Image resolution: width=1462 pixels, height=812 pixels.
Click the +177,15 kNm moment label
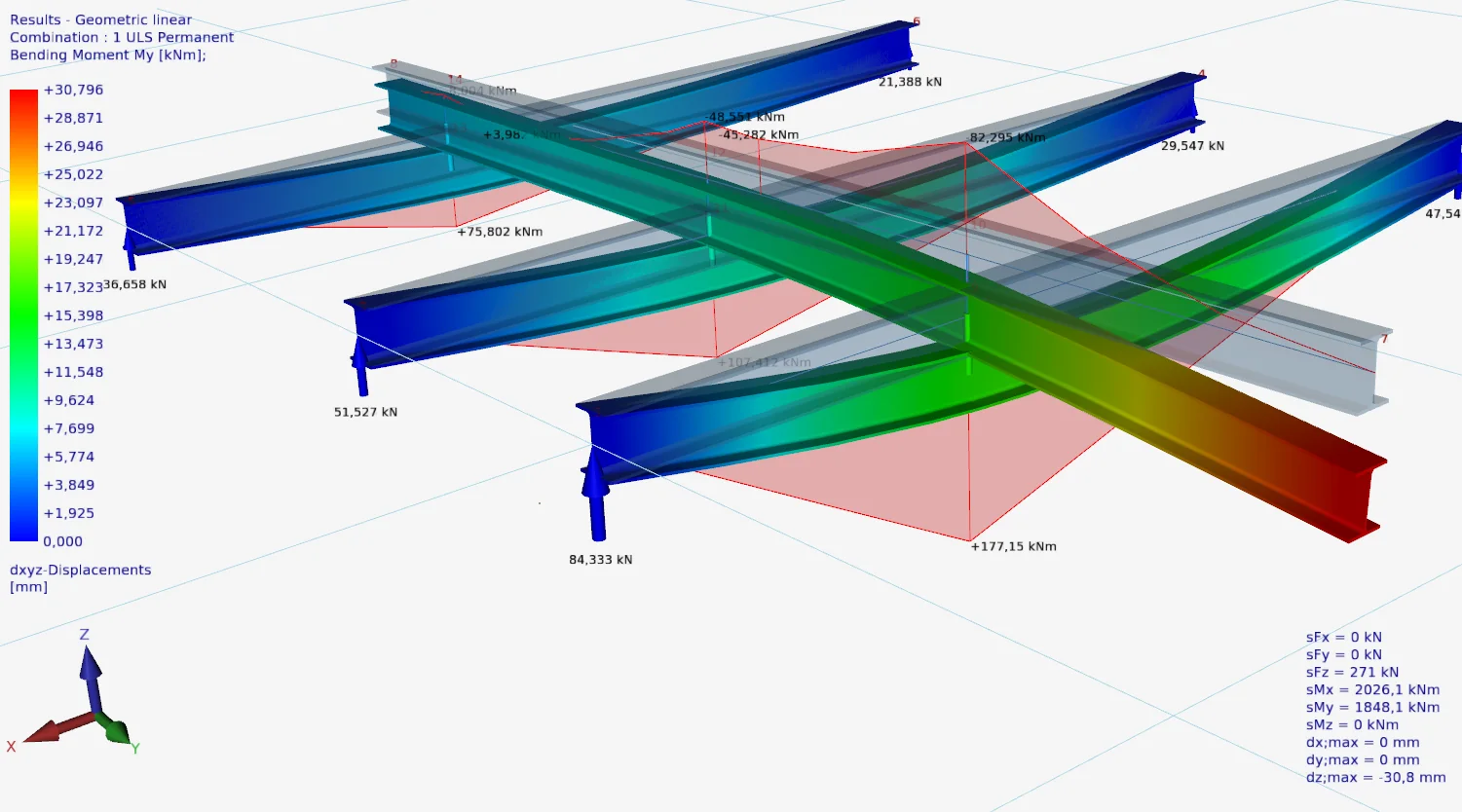click(x=1013, y=546)
